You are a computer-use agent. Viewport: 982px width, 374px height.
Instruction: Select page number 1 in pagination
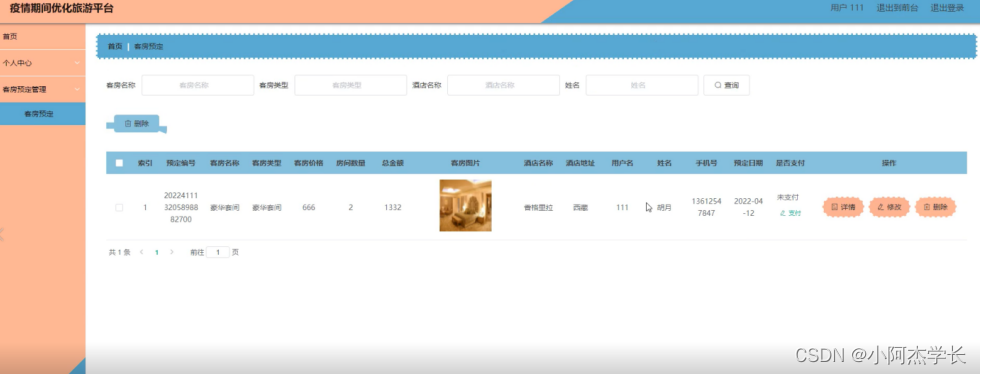click(157, 252)
